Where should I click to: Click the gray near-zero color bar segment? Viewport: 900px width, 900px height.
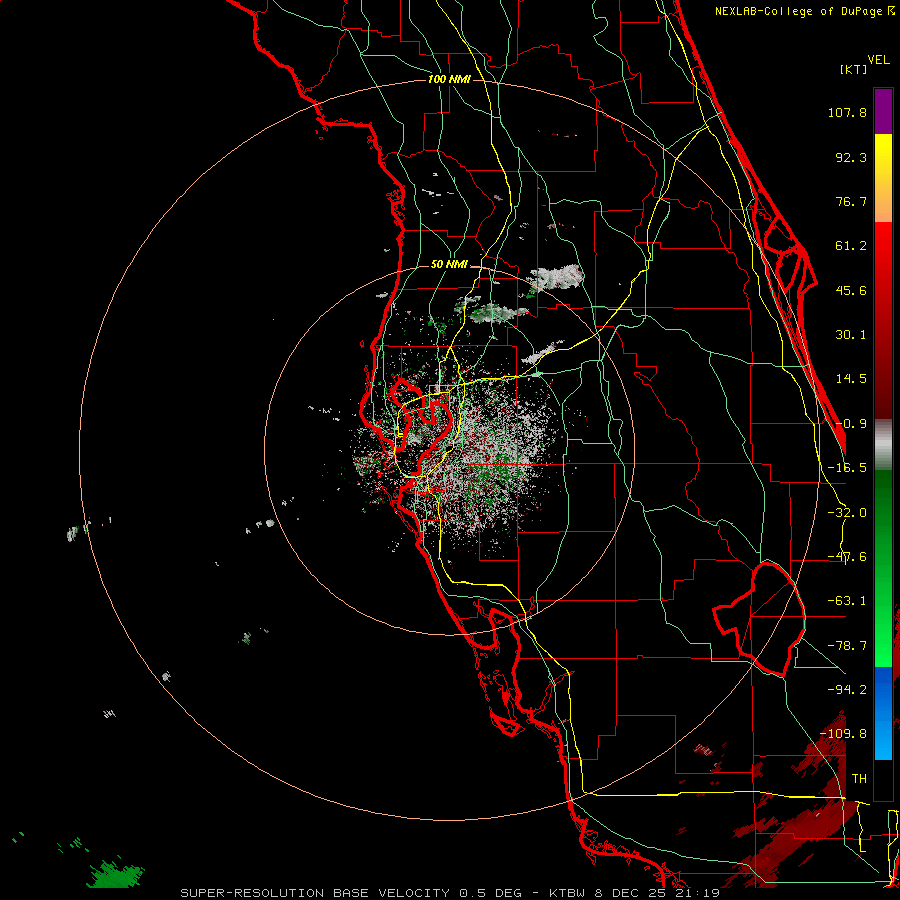point(883,444)
